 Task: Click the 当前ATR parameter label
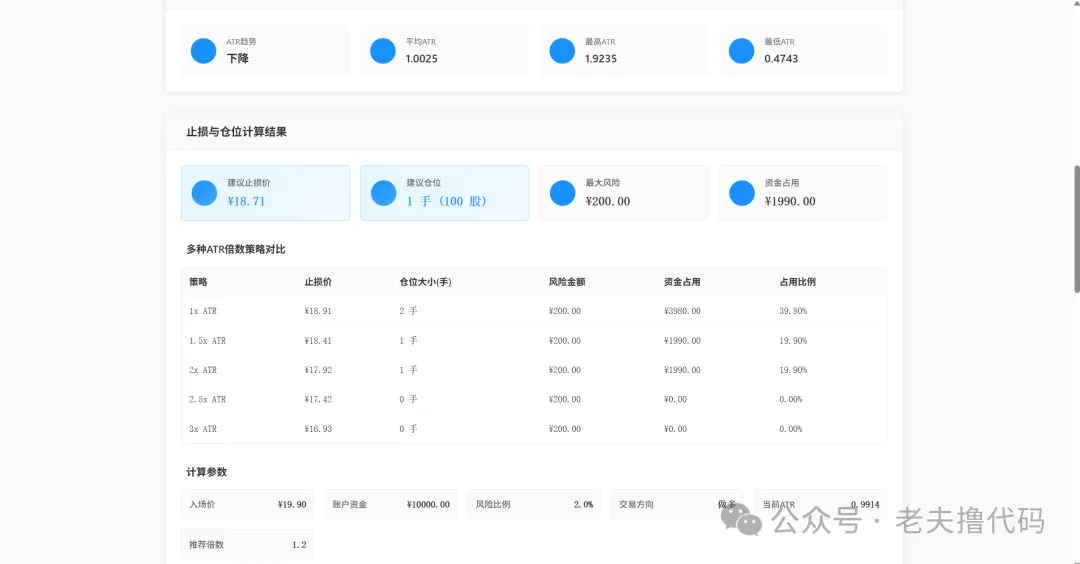click(x=778, y=505)
